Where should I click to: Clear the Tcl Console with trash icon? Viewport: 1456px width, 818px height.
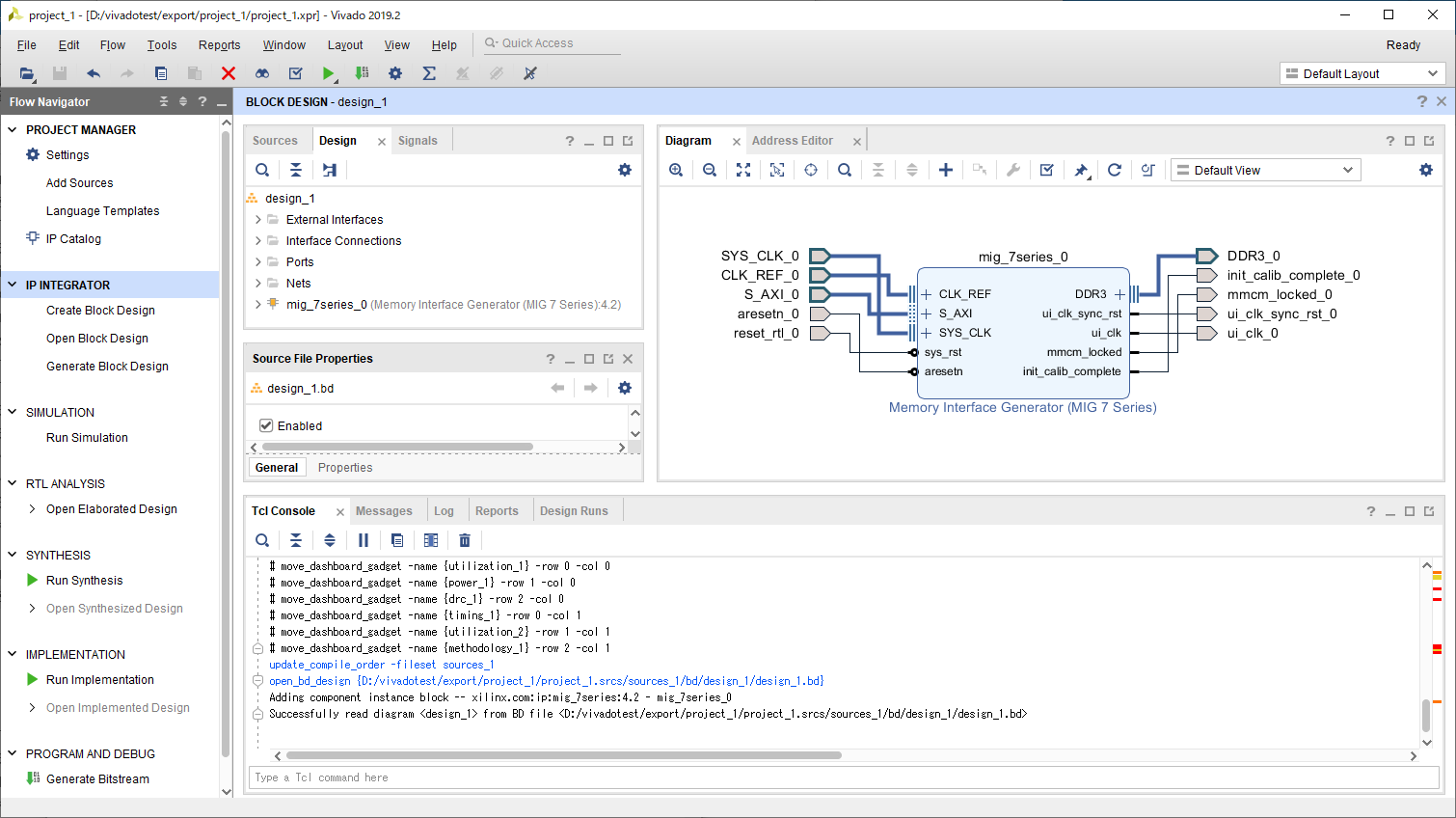pos(465,540)
